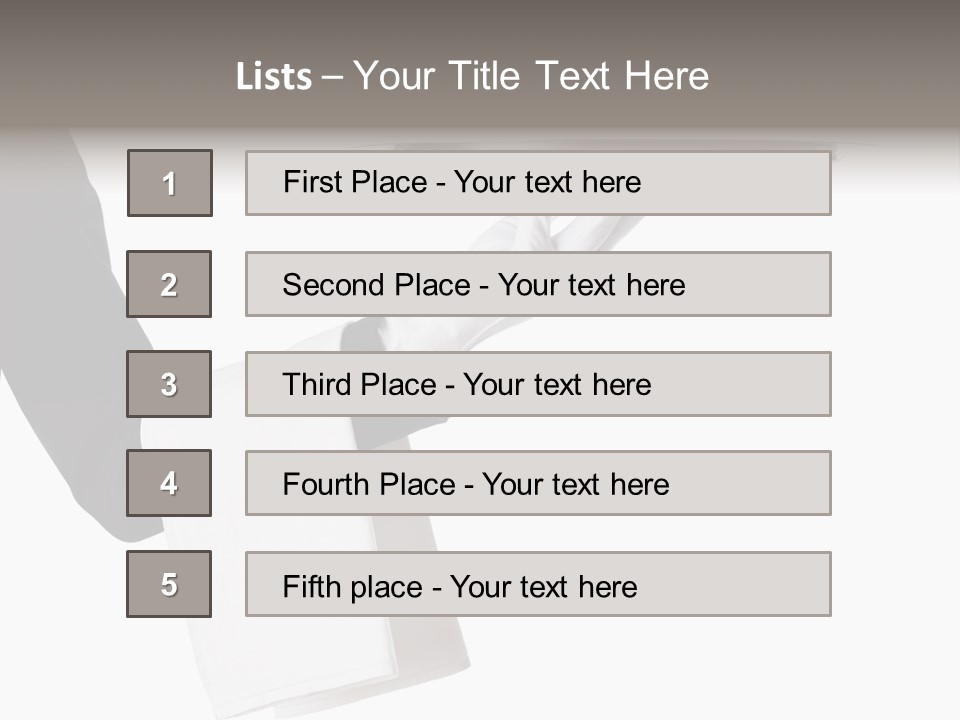960x720 pixels.
Task: Click Your text here in the fifth row
Action: pos(543,586)
